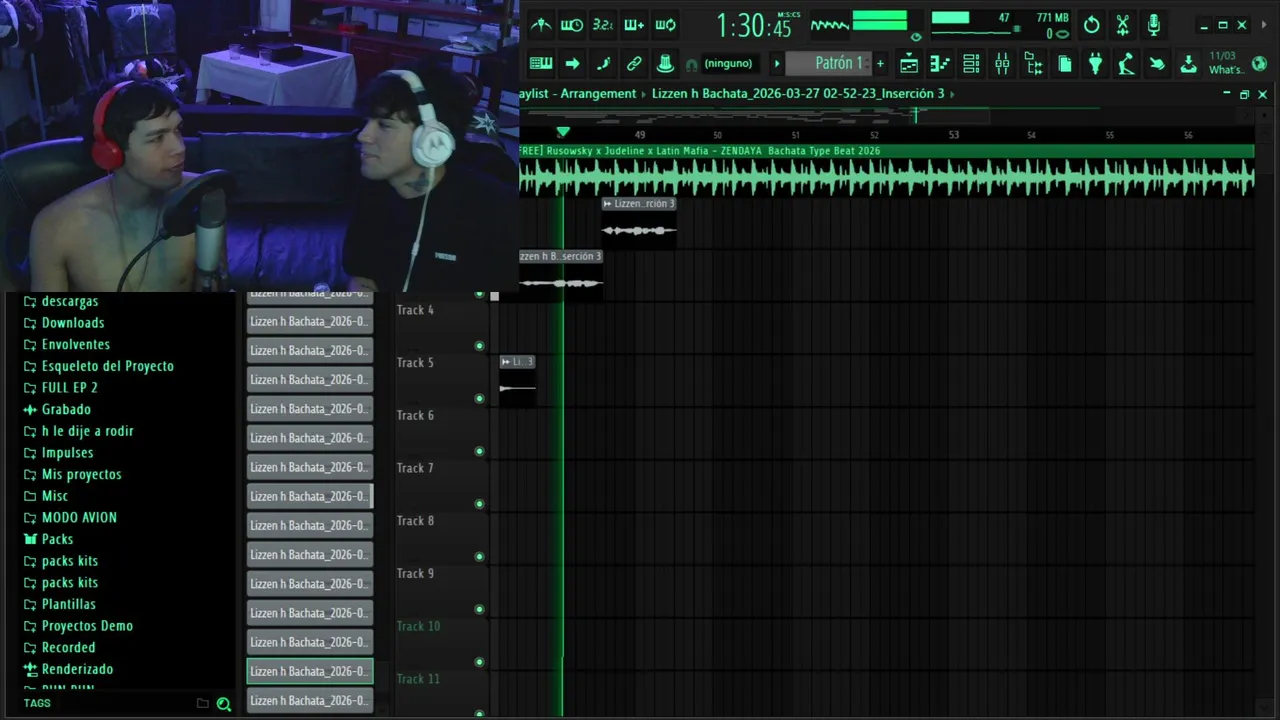The height and width of the screenshot is (720, 1280).
Task: Open the undo history circular-arrow icon
Action: coord(1092,25)
